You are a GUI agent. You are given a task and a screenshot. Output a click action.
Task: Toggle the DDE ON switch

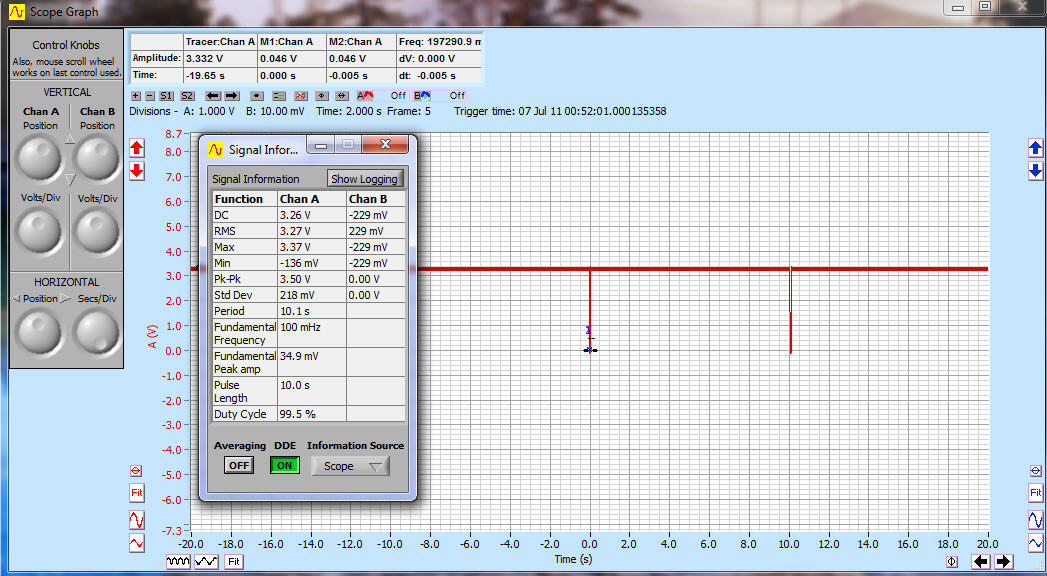tap(285, 466)
